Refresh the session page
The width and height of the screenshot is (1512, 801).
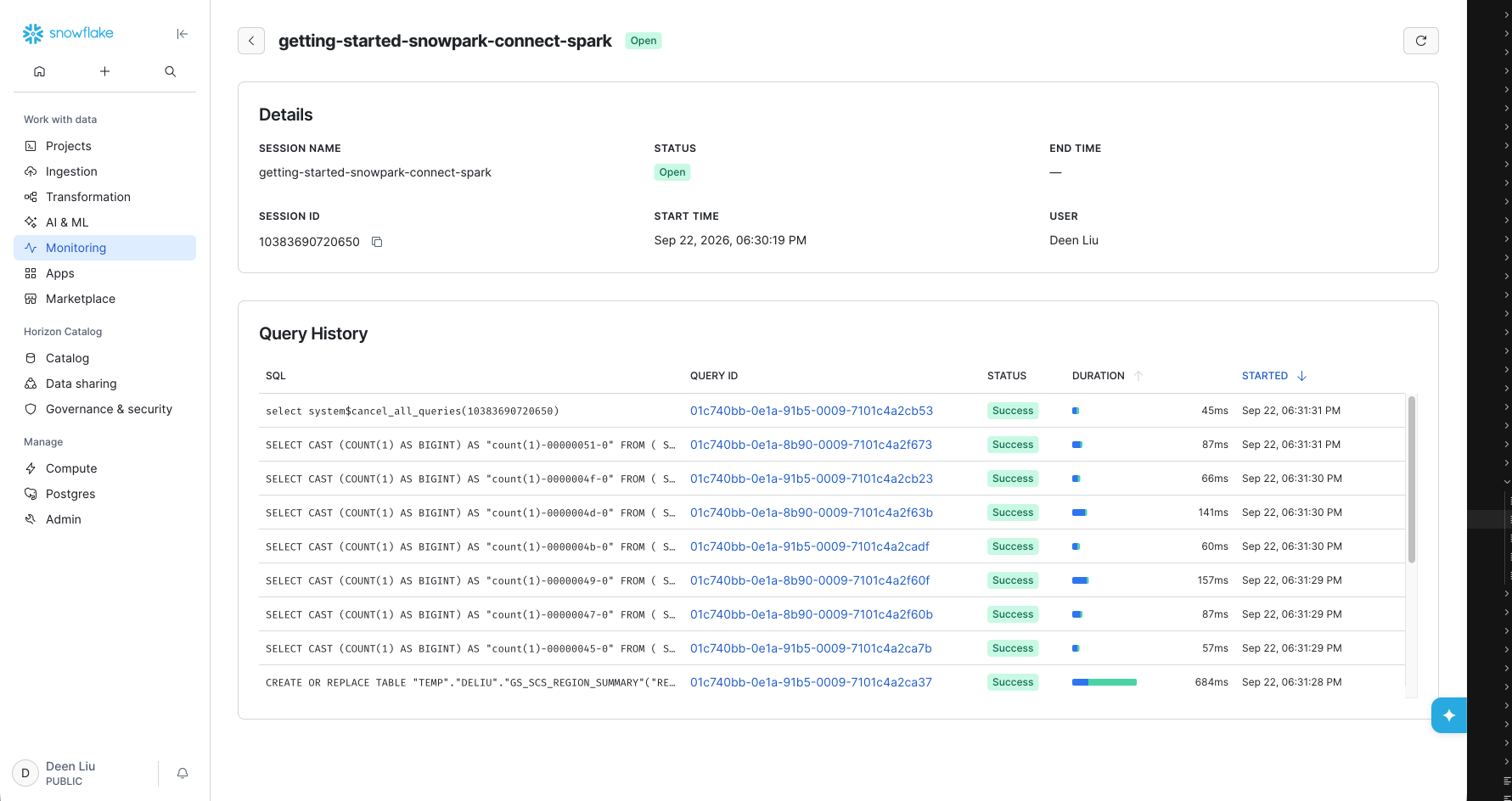[x=1421, y=41]
